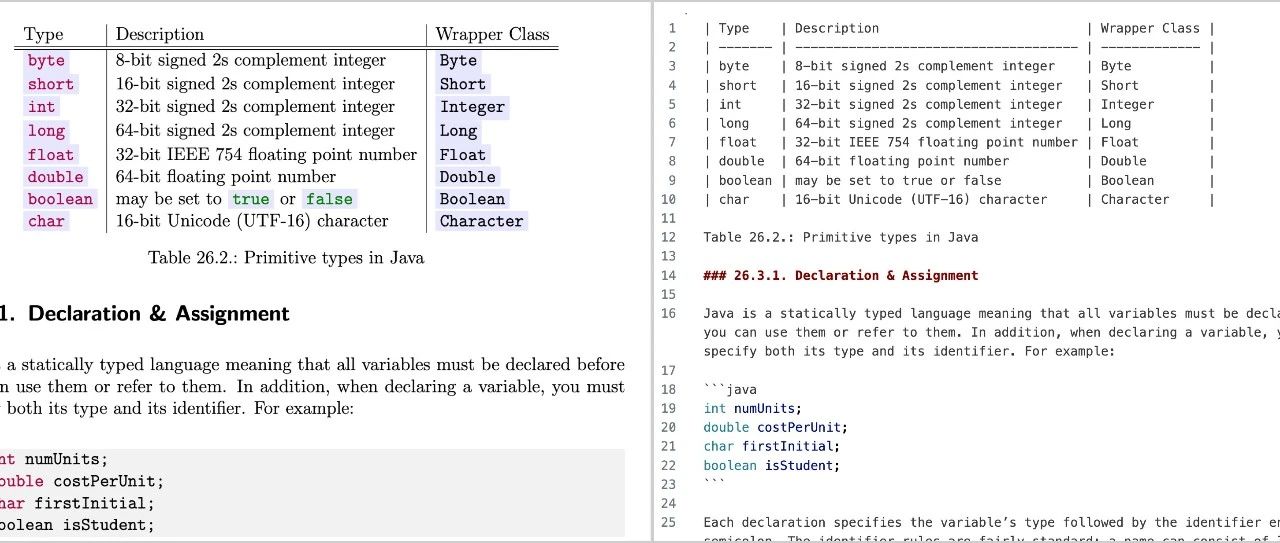
Task: Click 'Integer' wrapper class in rendered table
Action: [473, 107]
